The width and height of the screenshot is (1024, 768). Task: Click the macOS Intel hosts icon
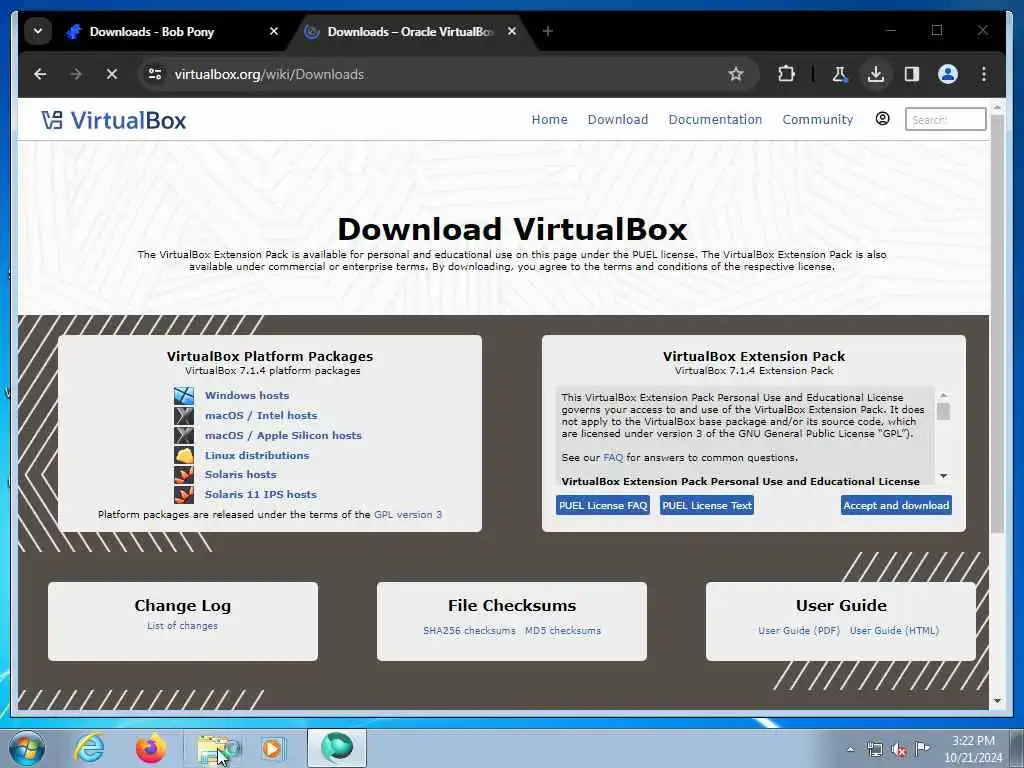184,415
